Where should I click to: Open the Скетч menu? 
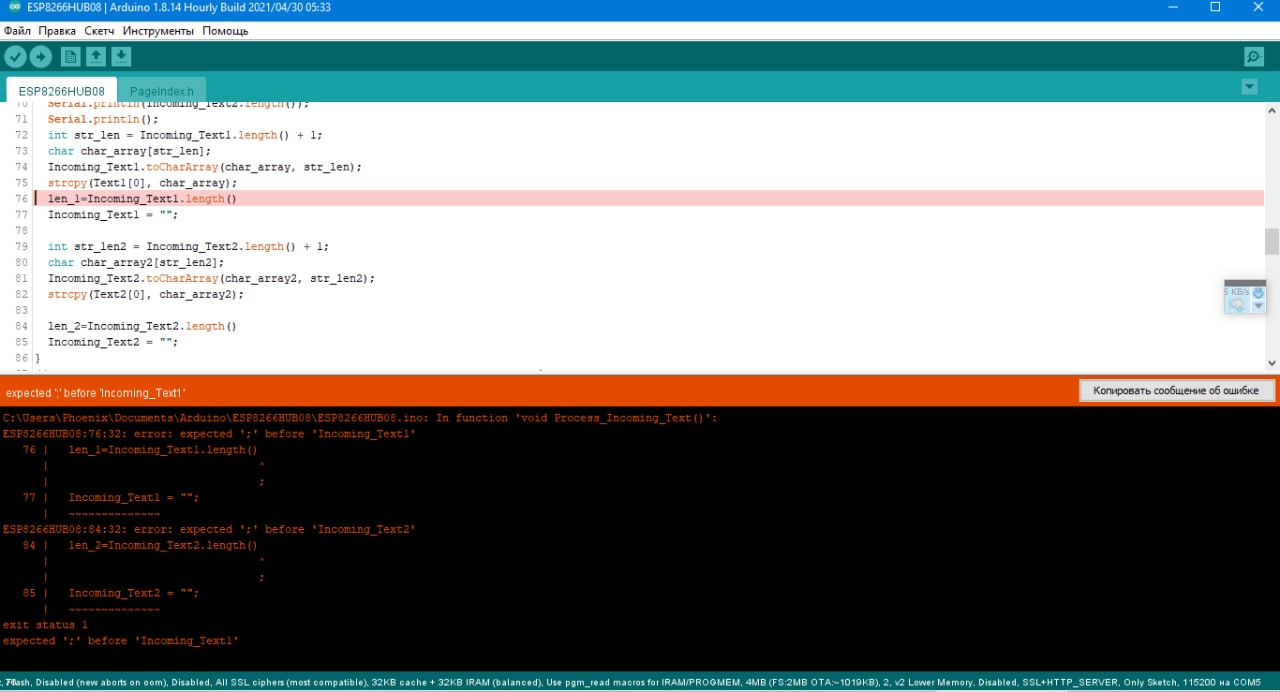[x=100, y=31]
